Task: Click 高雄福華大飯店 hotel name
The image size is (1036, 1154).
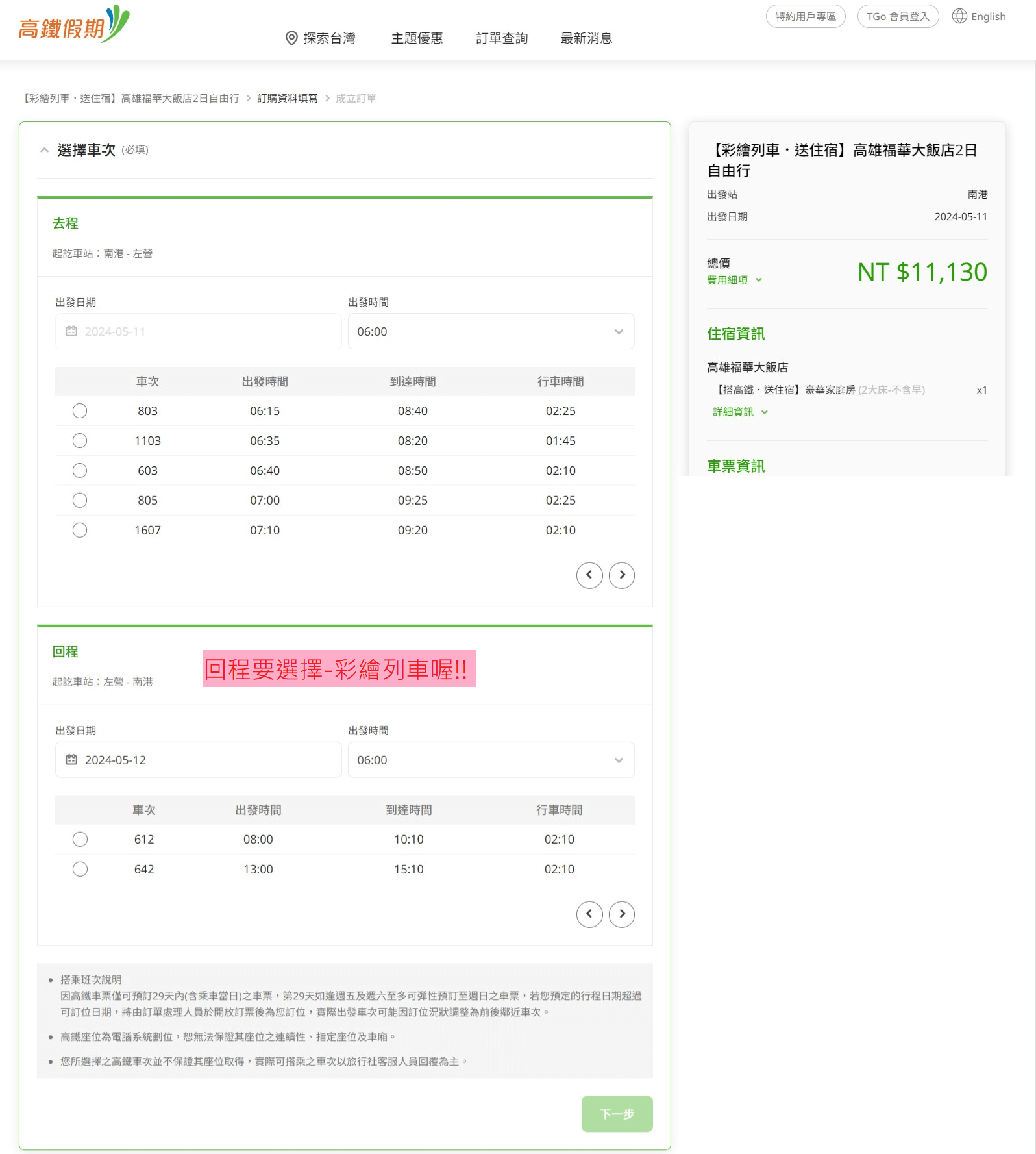Action: 747,367
